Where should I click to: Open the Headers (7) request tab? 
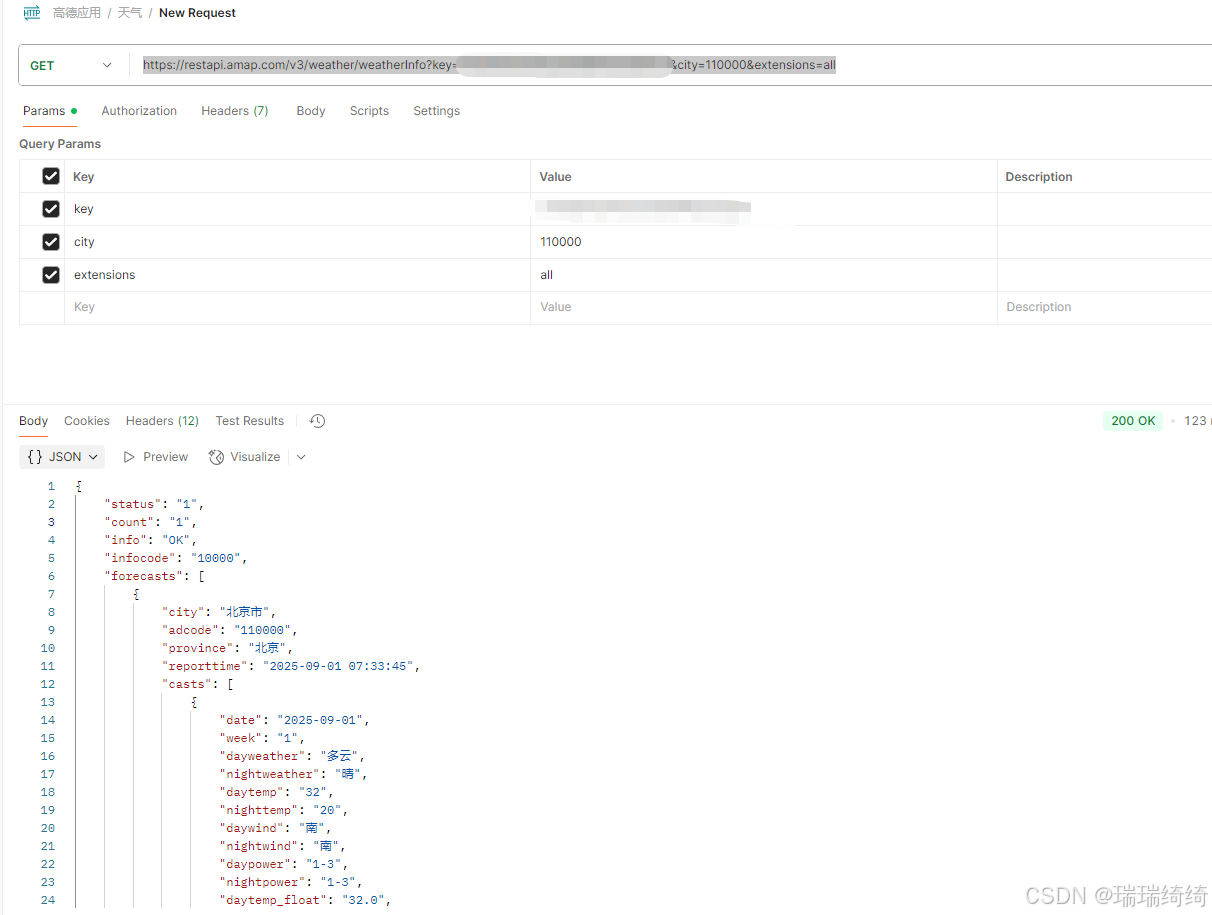[x=235, y=111]
